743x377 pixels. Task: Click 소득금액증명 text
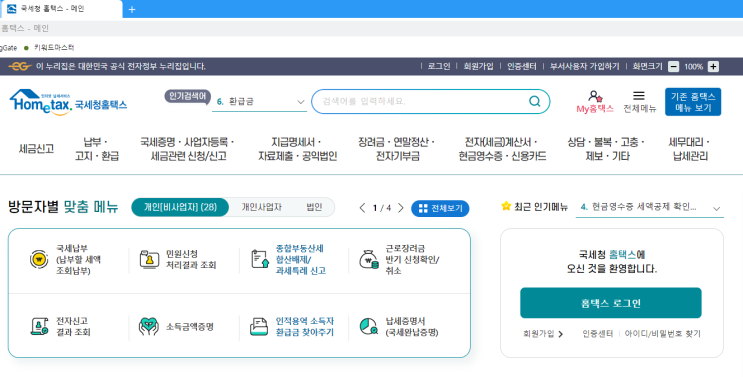click(190, 327)
